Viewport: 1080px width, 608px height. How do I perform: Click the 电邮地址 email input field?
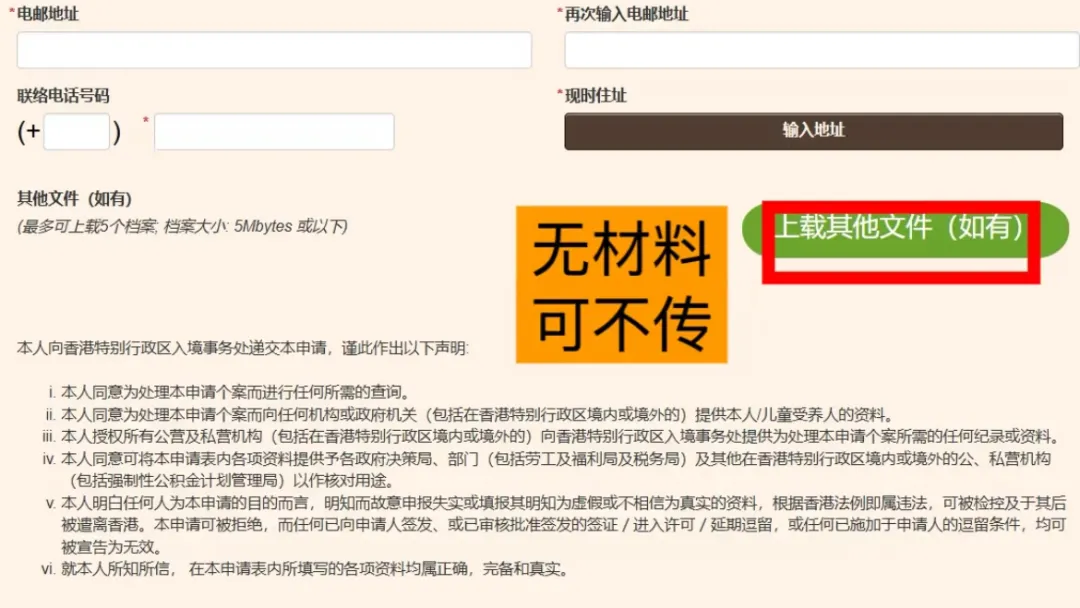click(274, 50)
